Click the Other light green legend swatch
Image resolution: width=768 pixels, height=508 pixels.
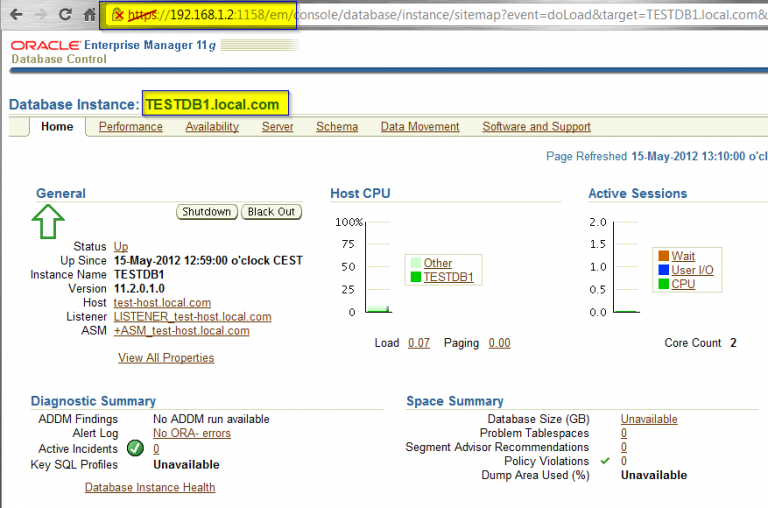coord(416,263)
